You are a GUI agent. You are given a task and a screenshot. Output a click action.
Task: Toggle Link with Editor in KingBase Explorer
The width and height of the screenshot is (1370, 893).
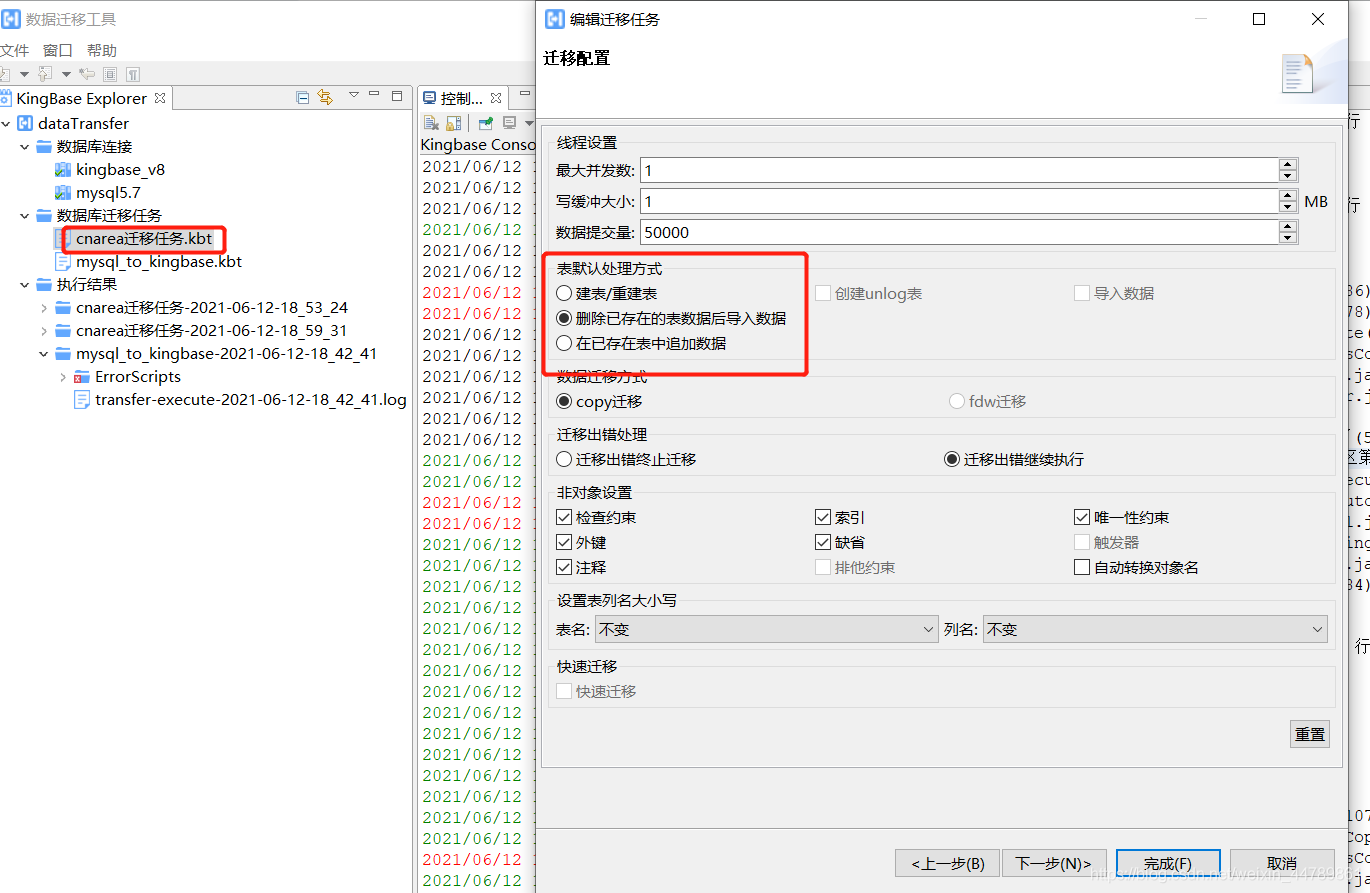[325, 97]
